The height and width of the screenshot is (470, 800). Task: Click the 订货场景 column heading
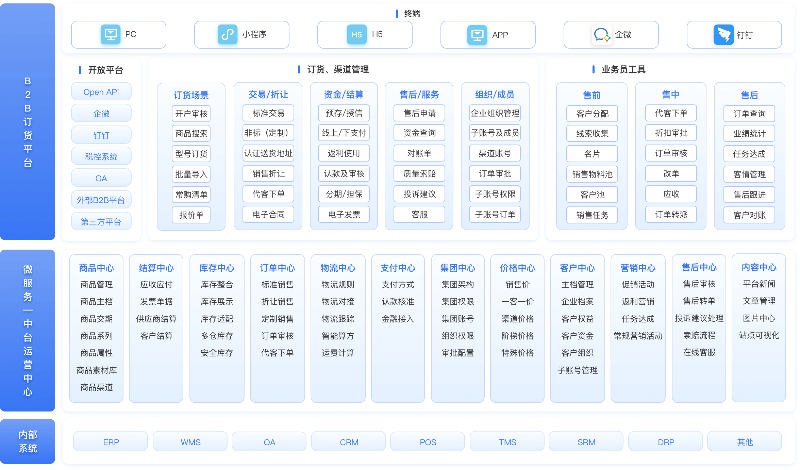click(x=191, y=95)
